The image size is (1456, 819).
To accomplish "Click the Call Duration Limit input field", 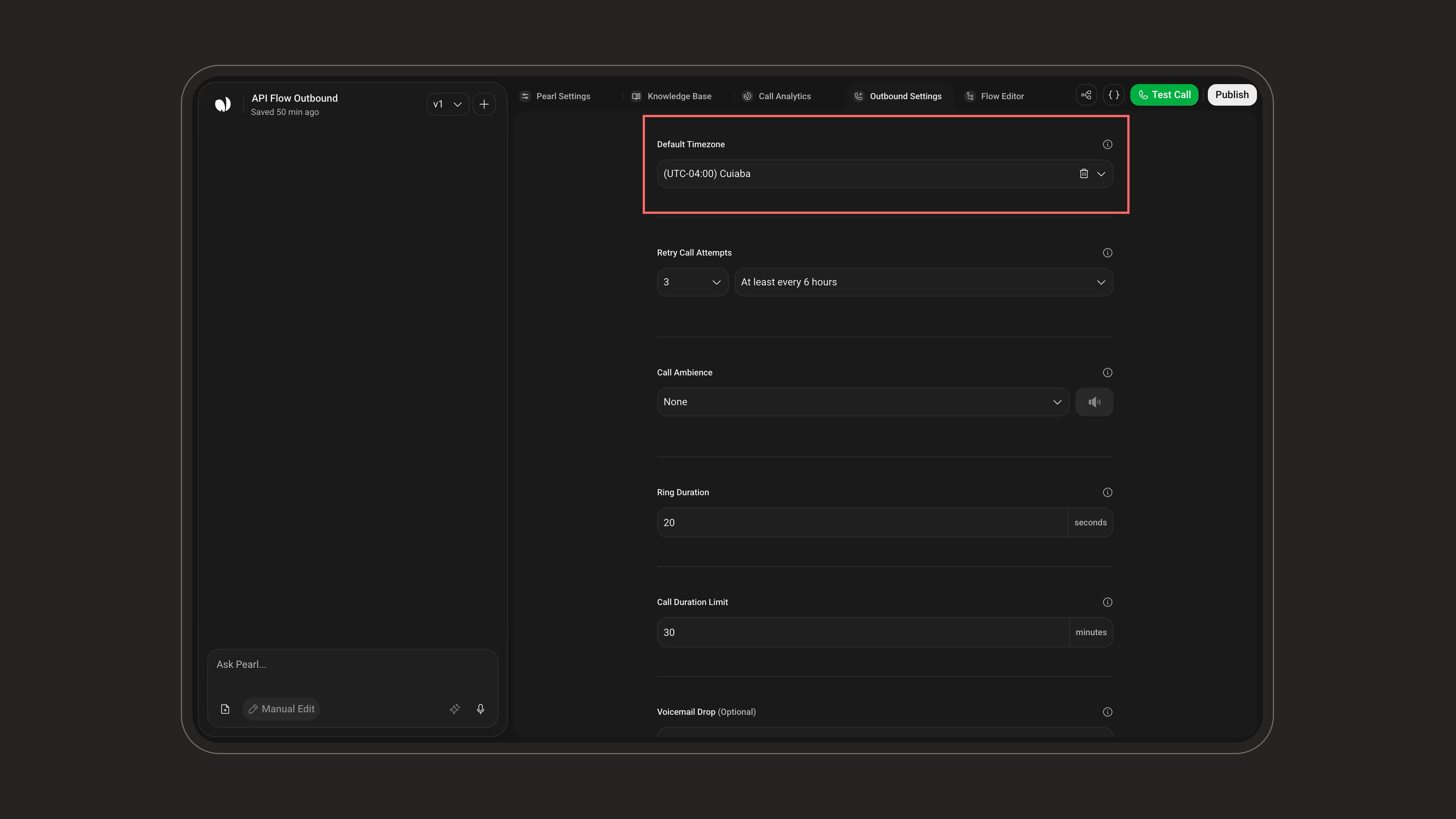I will pyautogui.click(x=863, y=632).
